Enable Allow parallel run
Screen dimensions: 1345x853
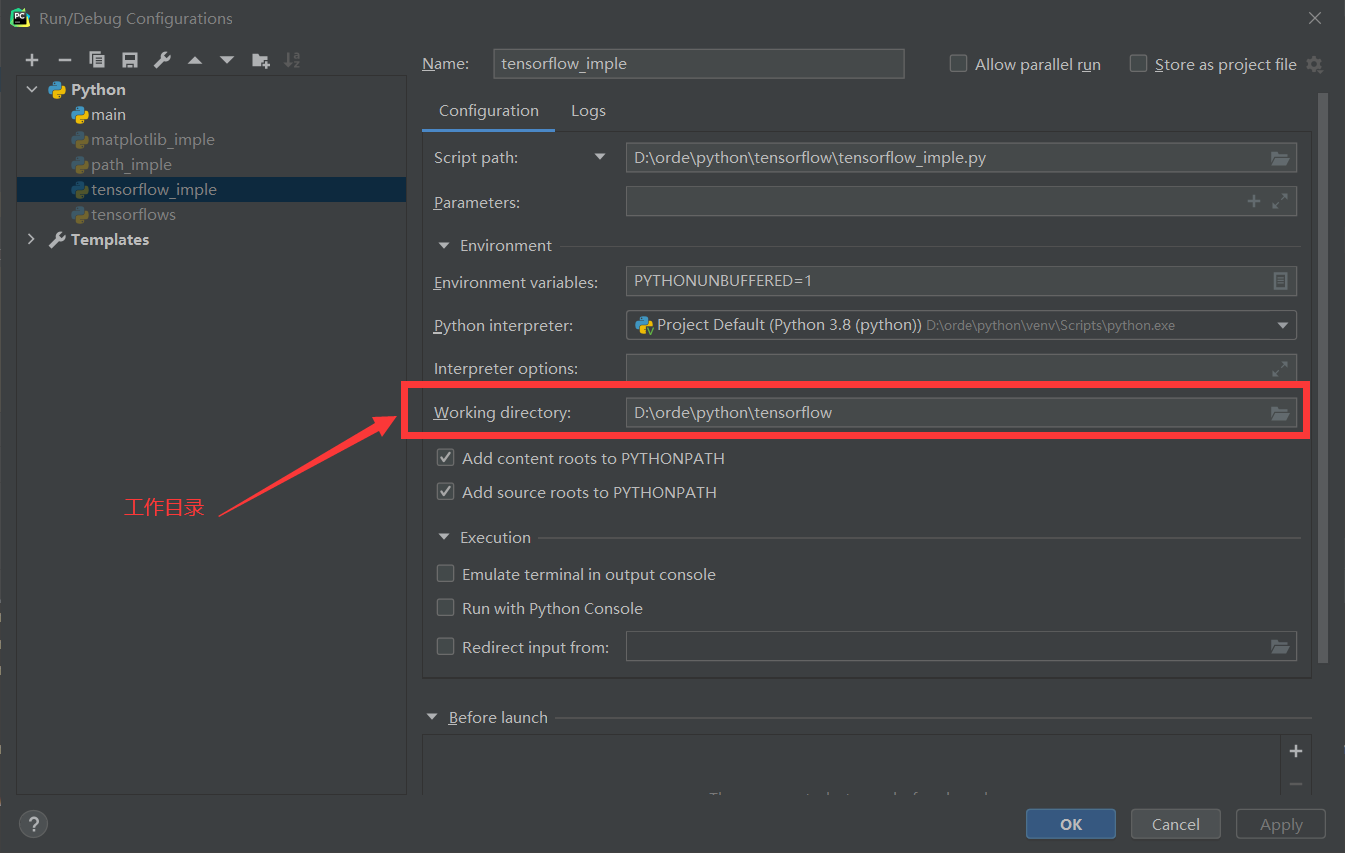pos(958,63)
